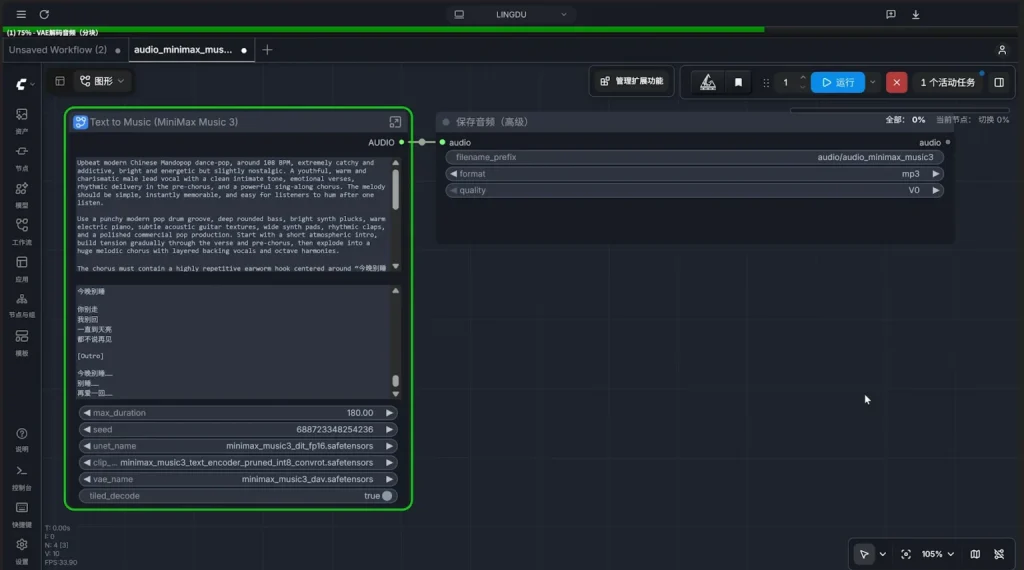Open the Apps (应用) sidebar panel
The width and height of the screenshot is (1024, 570).
tap(22, 268)
